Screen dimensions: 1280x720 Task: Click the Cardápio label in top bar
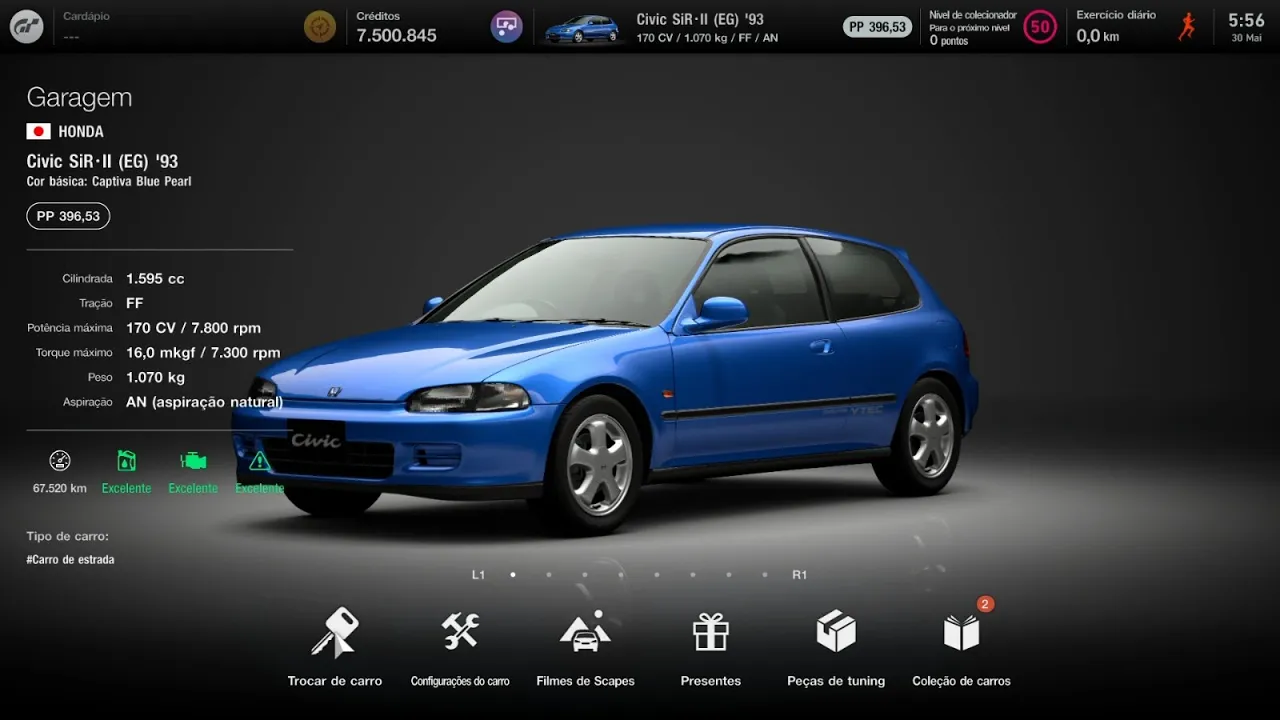[86, 16]
